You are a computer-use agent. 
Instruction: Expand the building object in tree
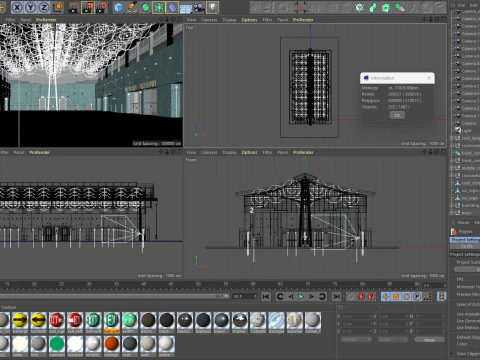click(452, 206)
